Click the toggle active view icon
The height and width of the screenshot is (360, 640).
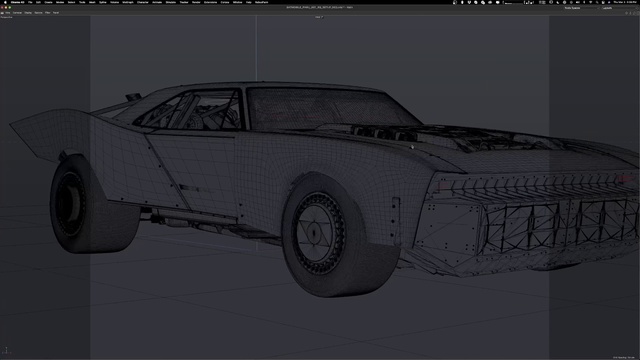(638, 13)
